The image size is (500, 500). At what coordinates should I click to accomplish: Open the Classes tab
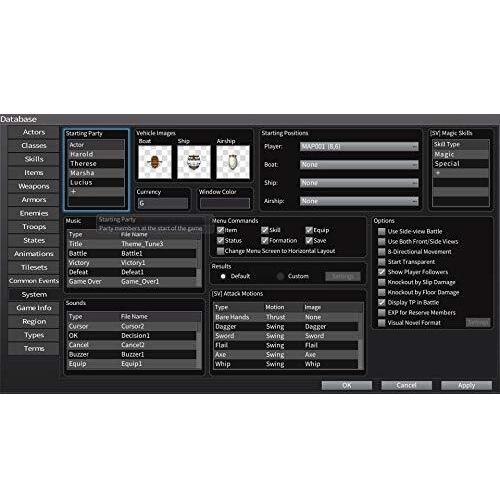tap(34, 146)
